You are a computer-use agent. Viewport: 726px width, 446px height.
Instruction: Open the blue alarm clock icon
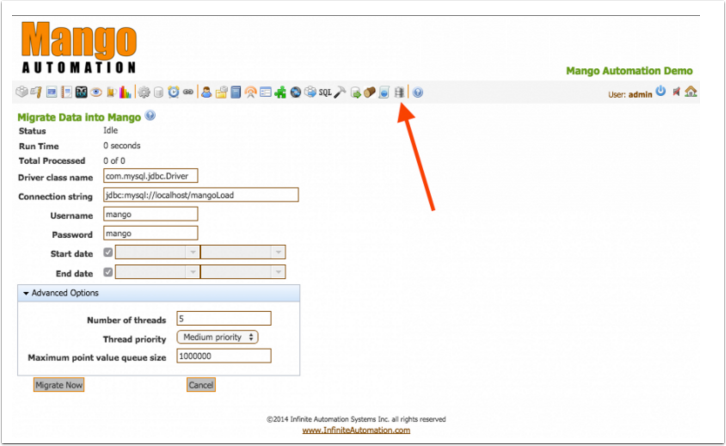pos(173,92)
